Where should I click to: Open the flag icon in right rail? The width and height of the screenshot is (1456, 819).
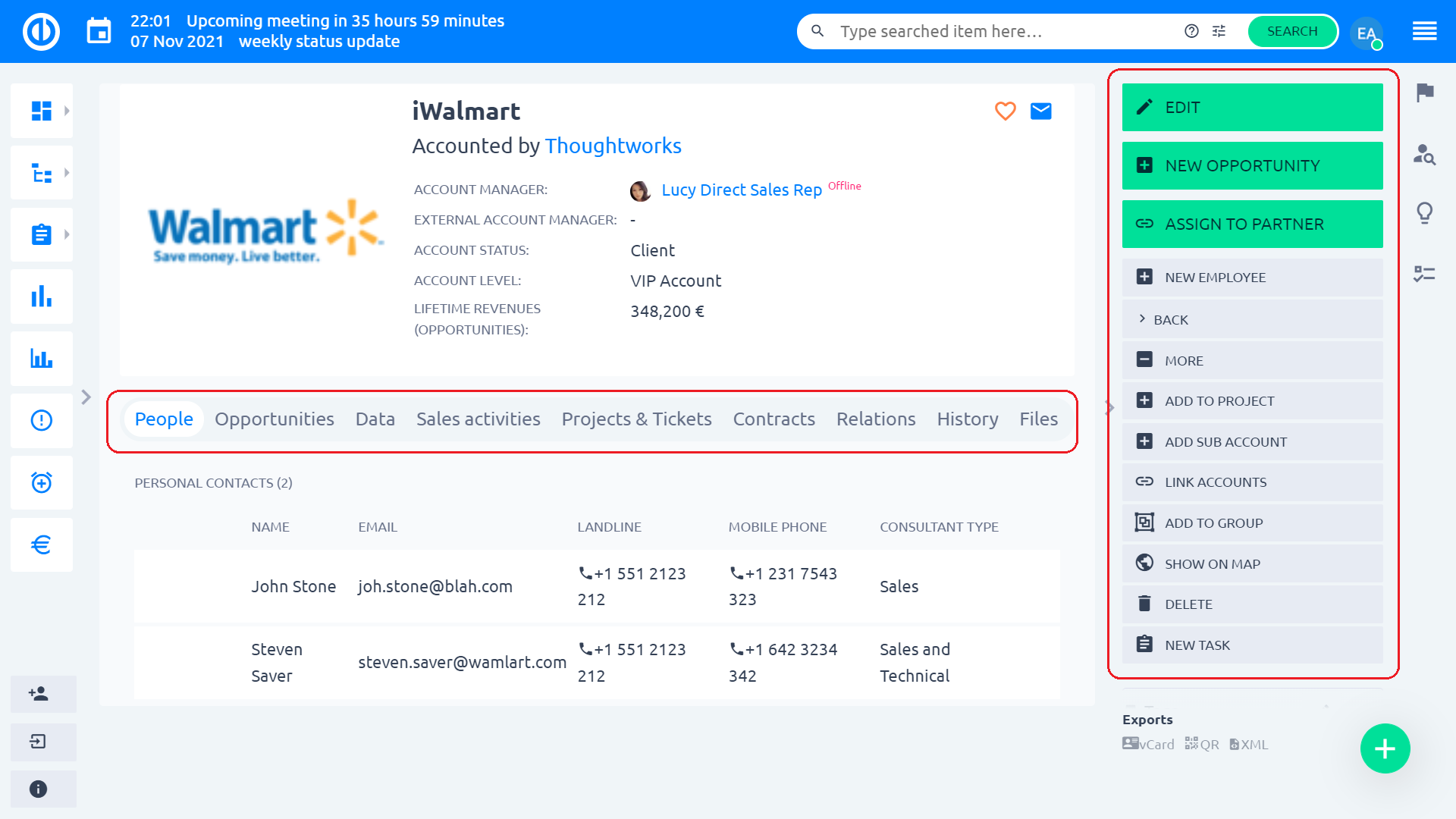pyautogui.click(x=1424, y=93)
